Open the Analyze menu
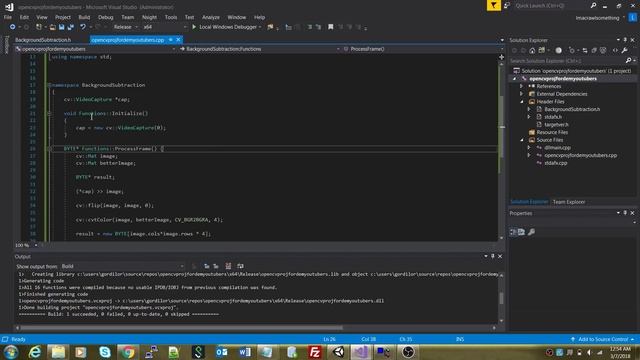640x360 pixels. (x=211, y=17)
